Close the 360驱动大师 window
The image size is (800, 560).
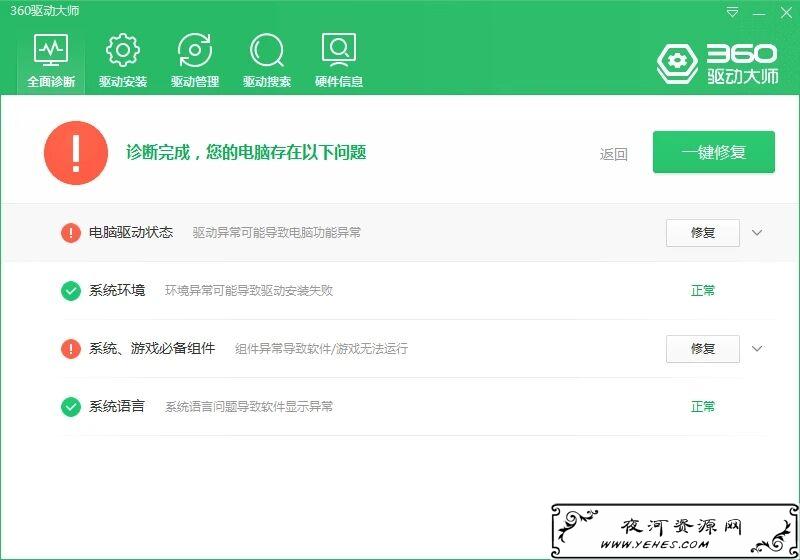[x=786, y=13]
